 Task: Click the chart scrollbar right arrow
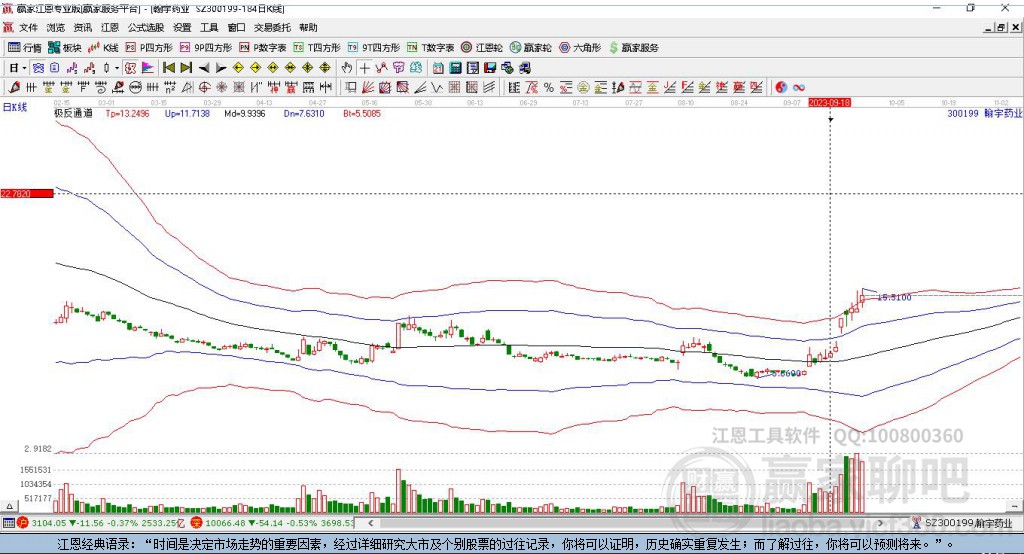(880, 523)
